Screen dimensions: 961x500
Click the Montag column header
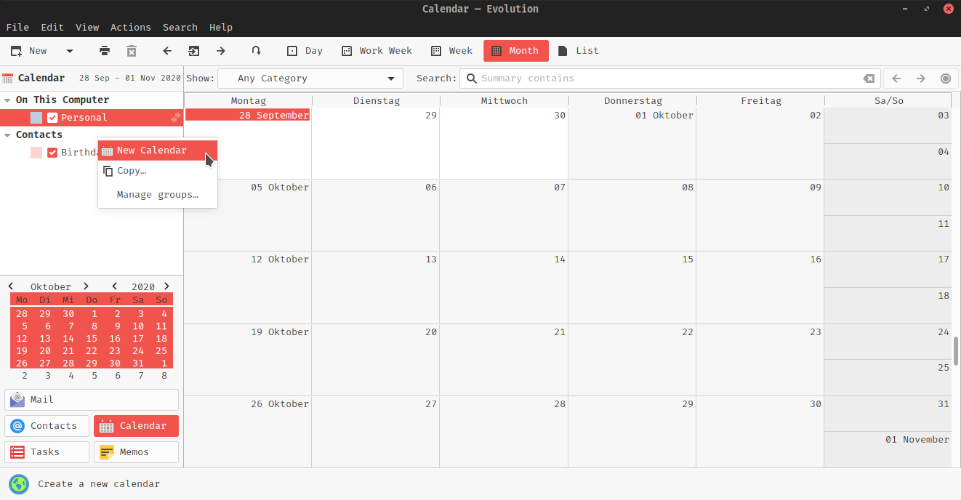pyautogui.click(x=248, y=100)
